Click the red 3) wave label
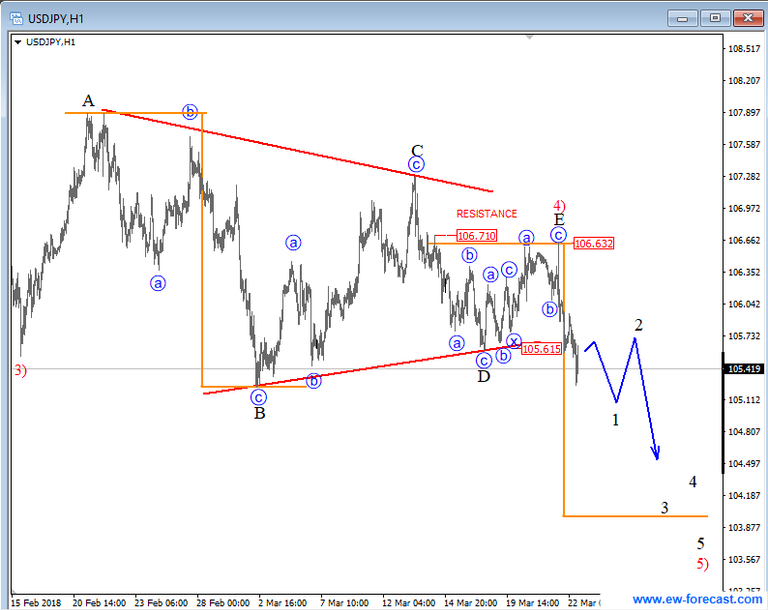Image resolution: width=768 pixels, height=610 pixels. (x=20, y=370)
